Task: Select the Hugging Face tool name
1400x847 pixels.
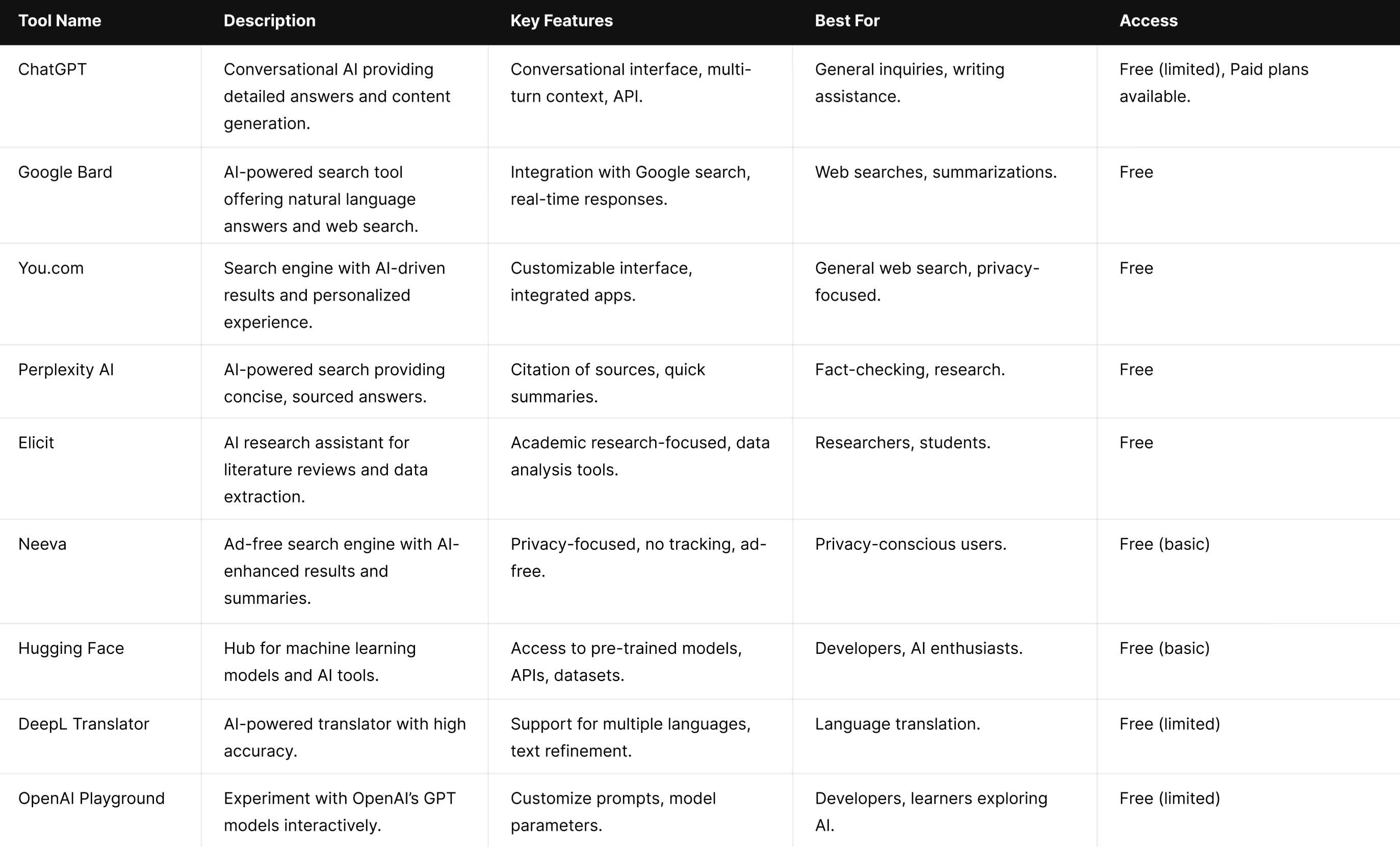Action: (71, 649)
